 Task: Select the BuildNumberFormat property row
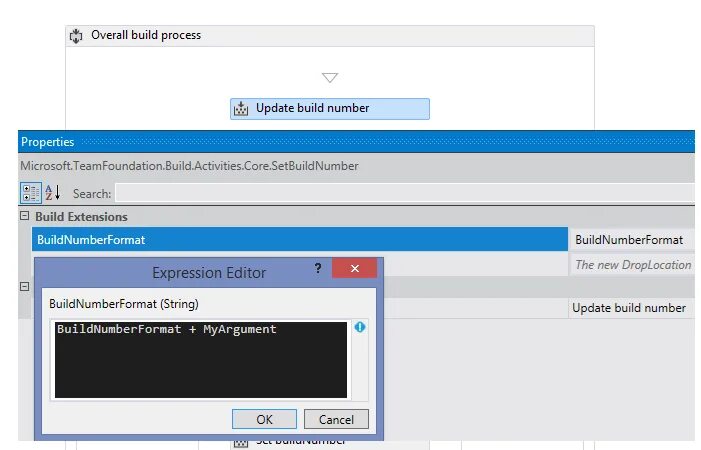pos(300,239)
